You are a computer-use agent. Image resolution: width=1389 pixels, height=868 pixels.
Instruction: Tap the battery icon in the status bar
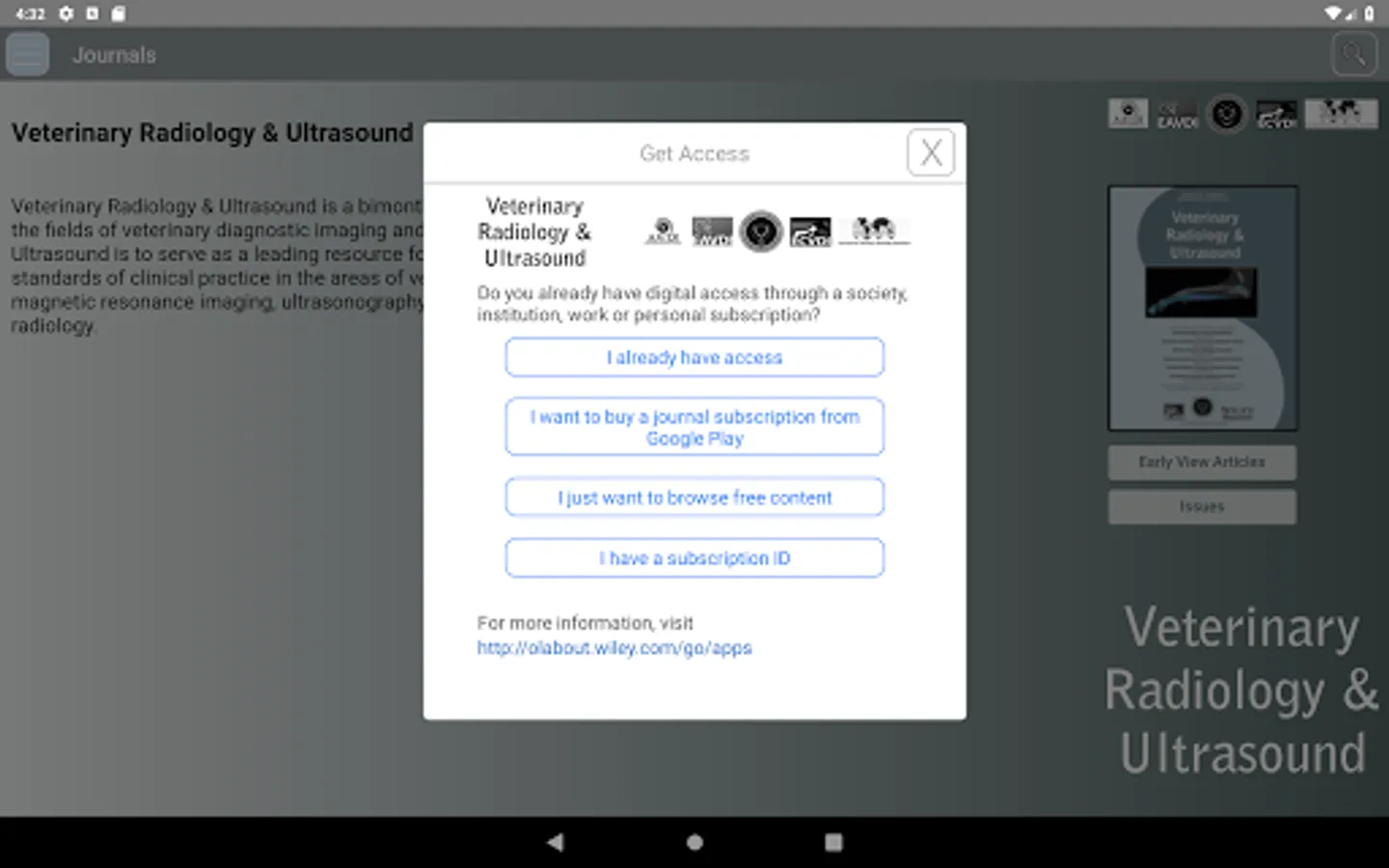point(1369,14)
